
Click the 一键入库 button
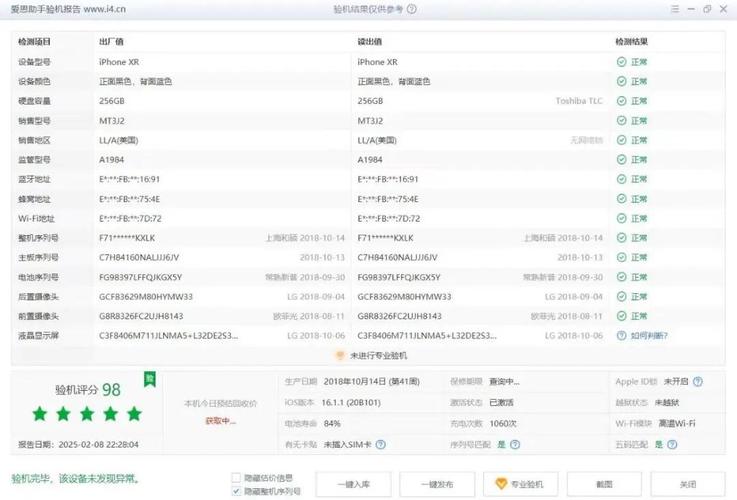coord(353,484)
